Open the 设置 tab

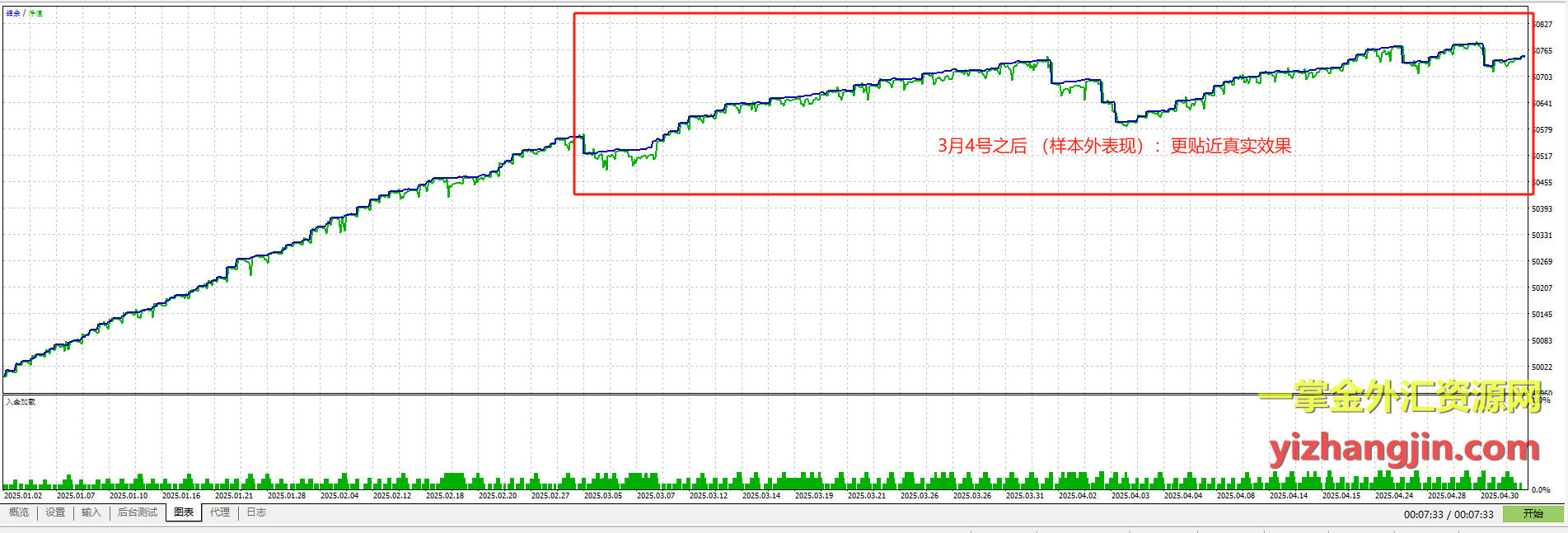(55, 512)
